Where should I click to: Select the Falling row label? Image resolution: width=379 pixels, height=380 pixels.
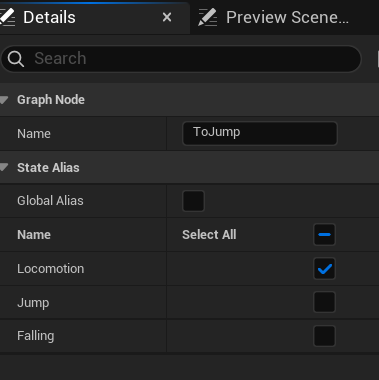click(x=35, y=336)
